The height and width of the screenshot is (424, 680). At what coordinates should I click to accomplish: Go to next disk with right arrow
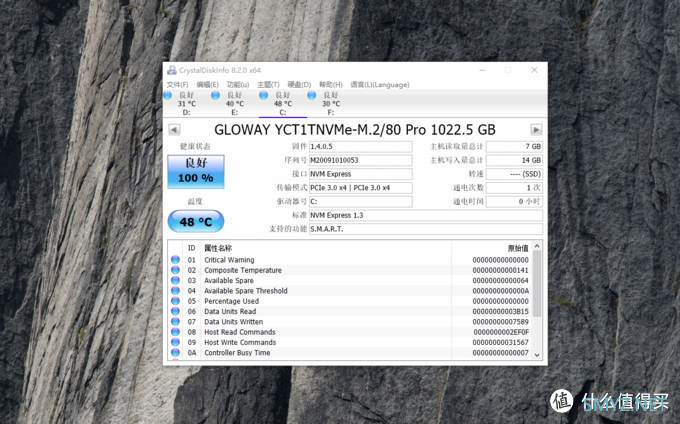coord(536,130)
